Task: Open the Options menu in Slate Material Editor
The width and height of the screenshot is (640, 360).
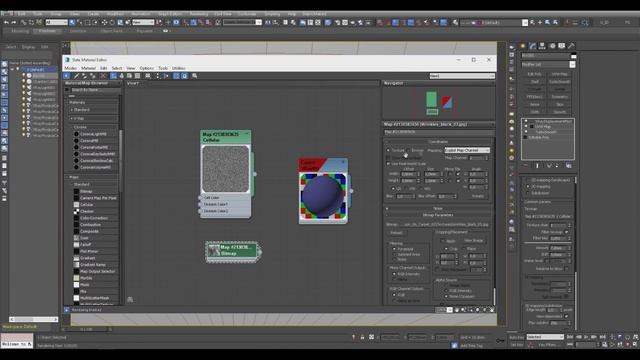Action: coord(147,68)
